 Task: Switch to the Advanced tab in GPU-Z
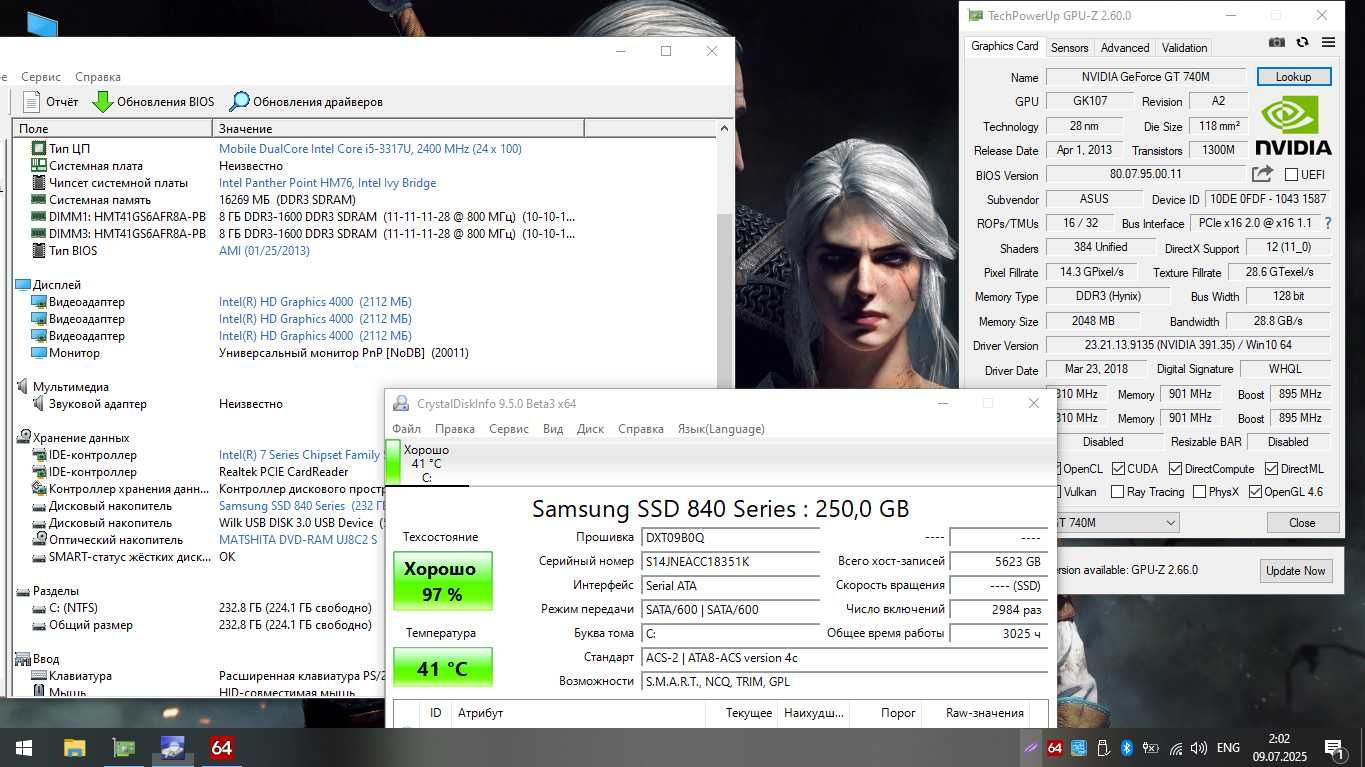coord(1125,47)
